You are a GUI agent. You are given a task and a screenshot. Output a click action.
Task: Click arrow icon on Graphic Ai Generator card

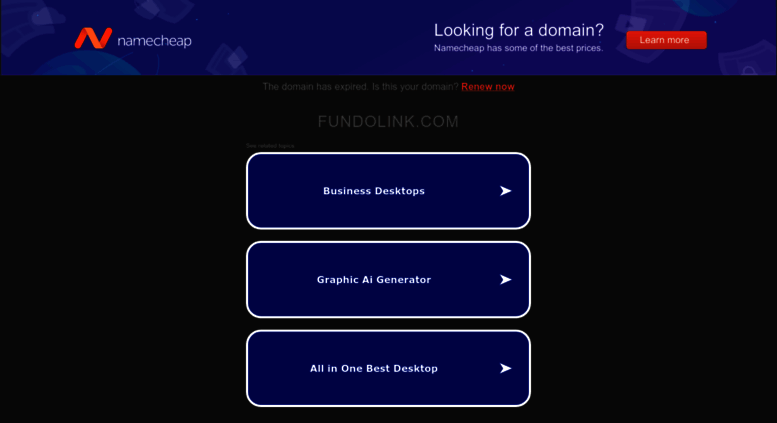[505, 279]
